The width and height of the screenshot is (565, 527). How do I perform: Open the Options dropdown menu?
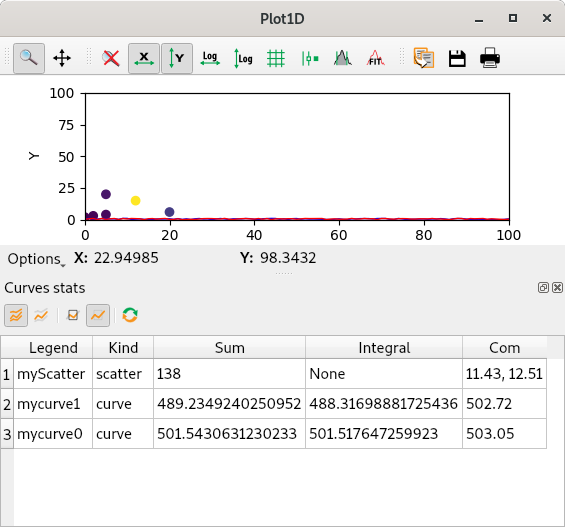36,259
